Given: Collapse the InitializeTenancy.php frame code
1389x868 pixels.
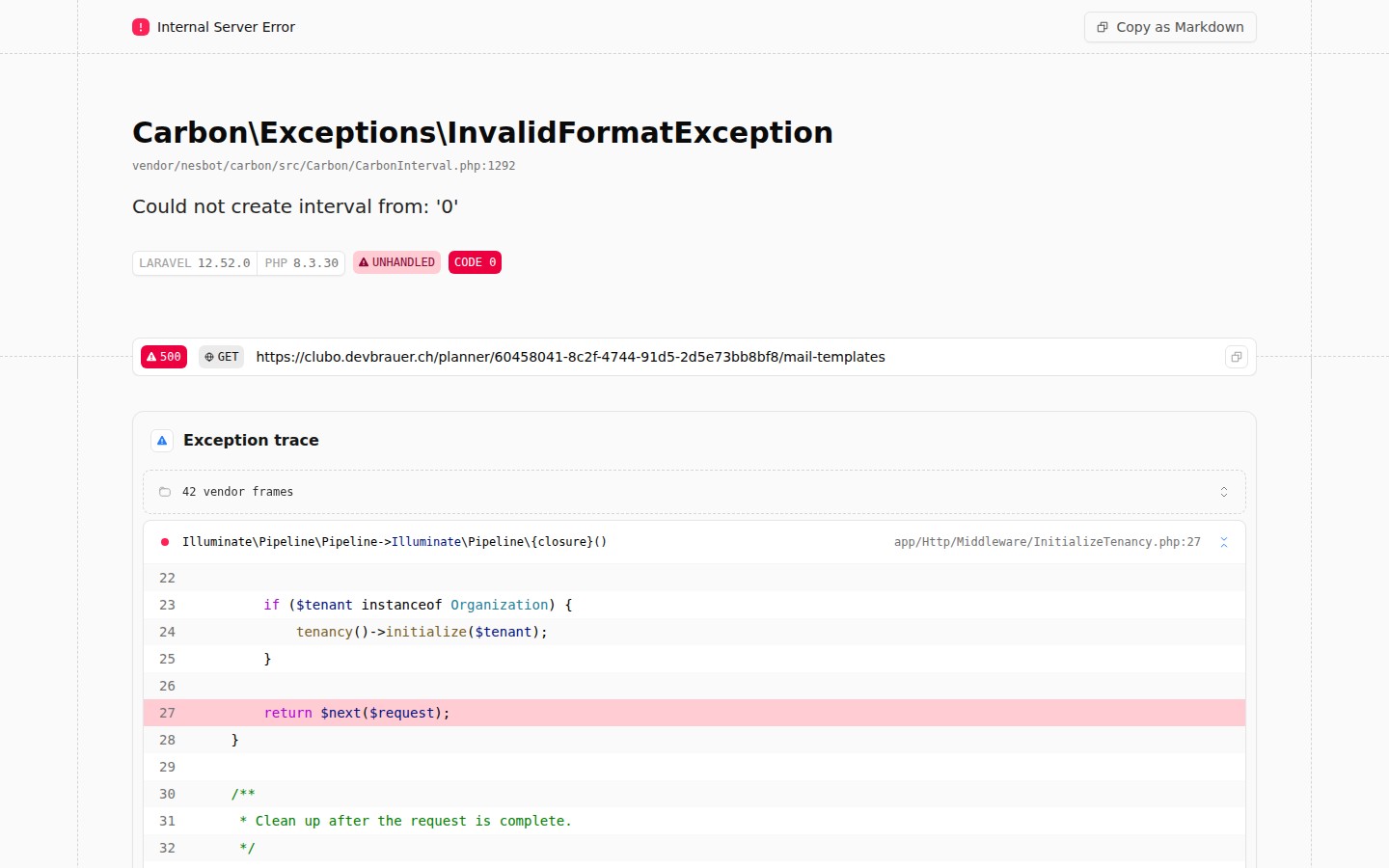Looking at the screenshot, I should (1223, 542).
